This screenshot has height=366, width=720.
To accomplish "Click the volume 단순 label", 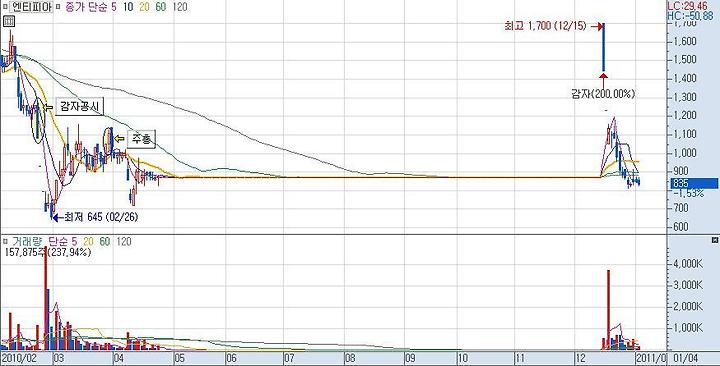I will pyautogui.click(x=58, y=242).
